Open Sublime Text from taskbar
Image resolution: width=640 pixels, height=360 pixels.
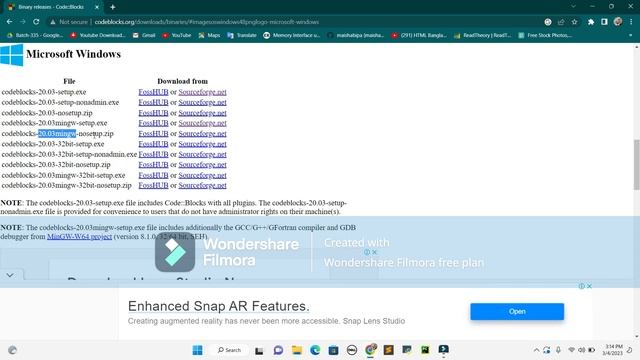tap(389, 350)
